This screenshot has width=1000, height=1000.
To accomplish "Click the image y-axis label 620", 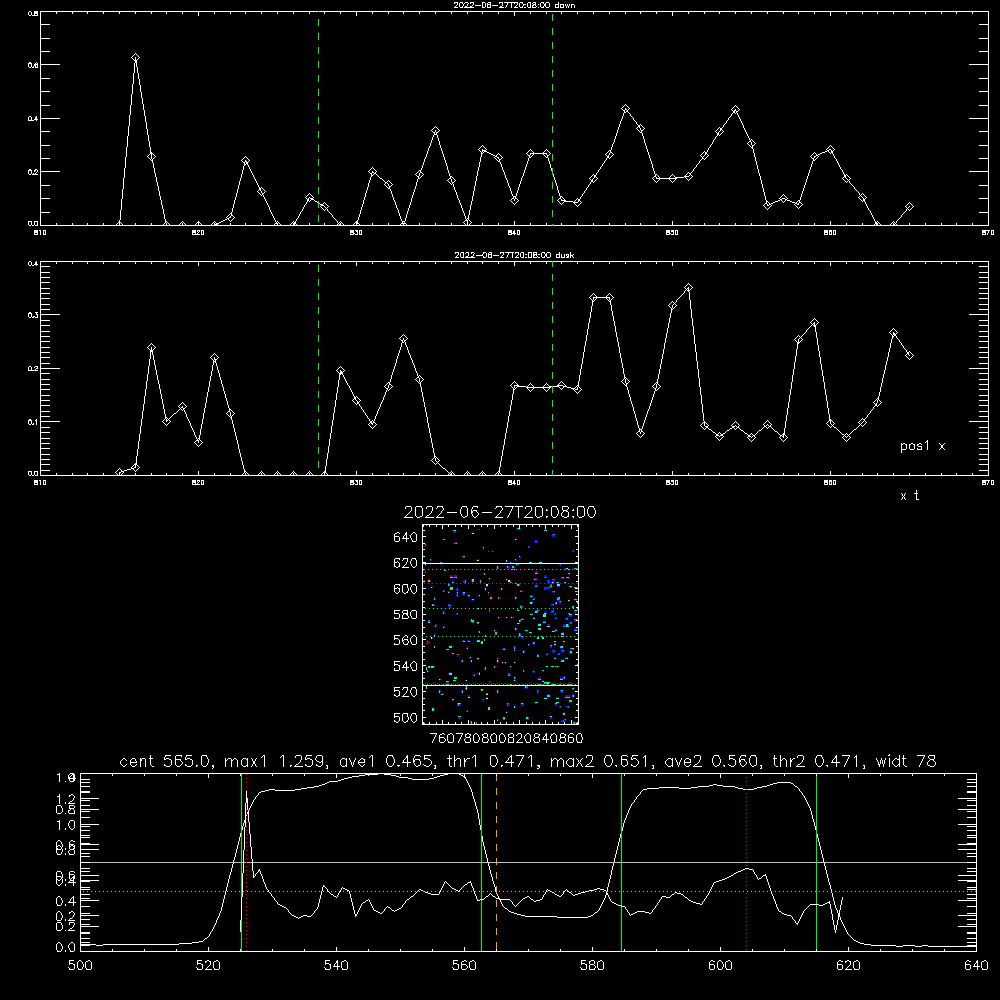I will tap(406, 563).
